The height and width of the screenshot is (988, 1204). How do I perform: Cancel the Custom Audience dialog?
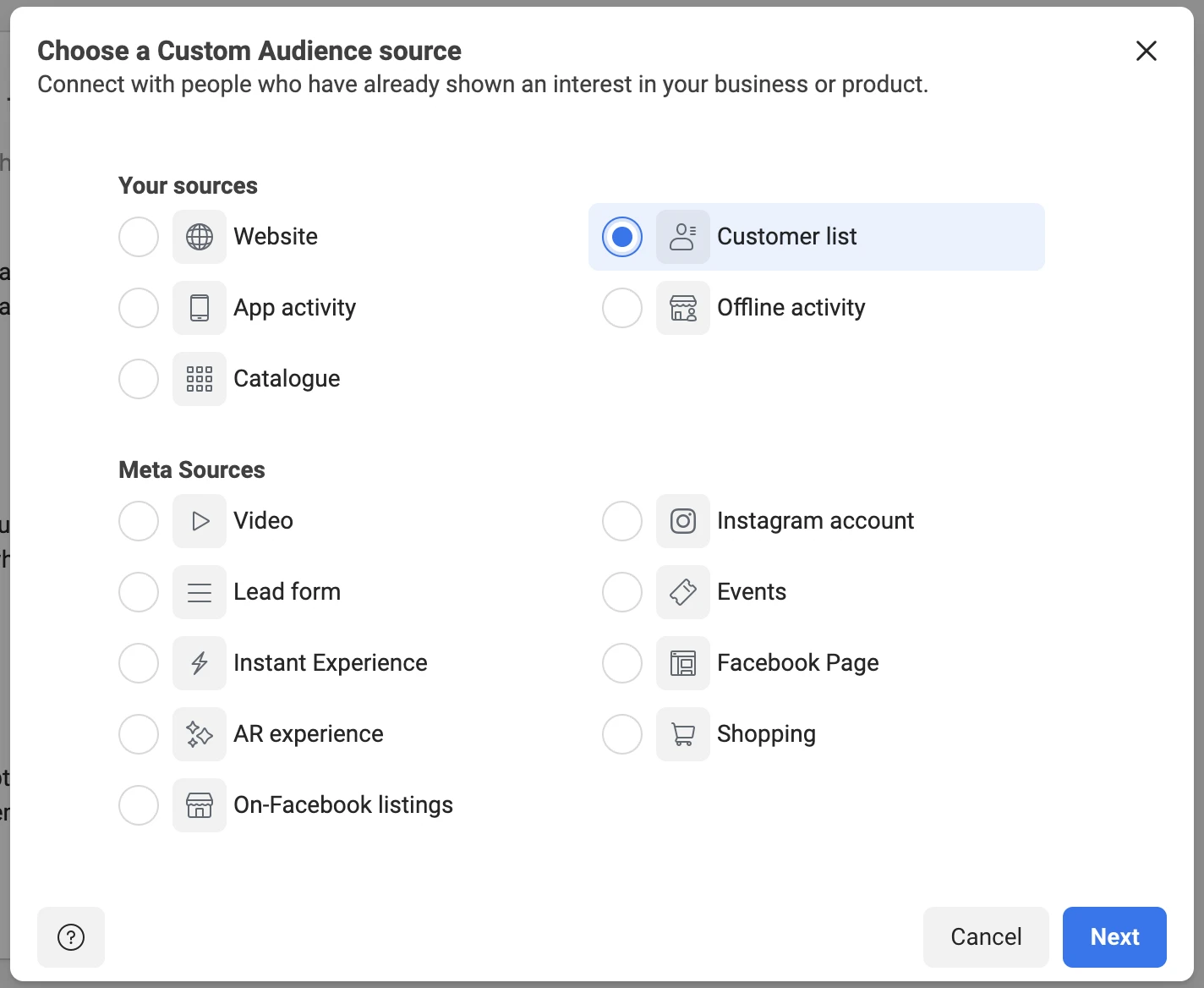pos(986,937)
